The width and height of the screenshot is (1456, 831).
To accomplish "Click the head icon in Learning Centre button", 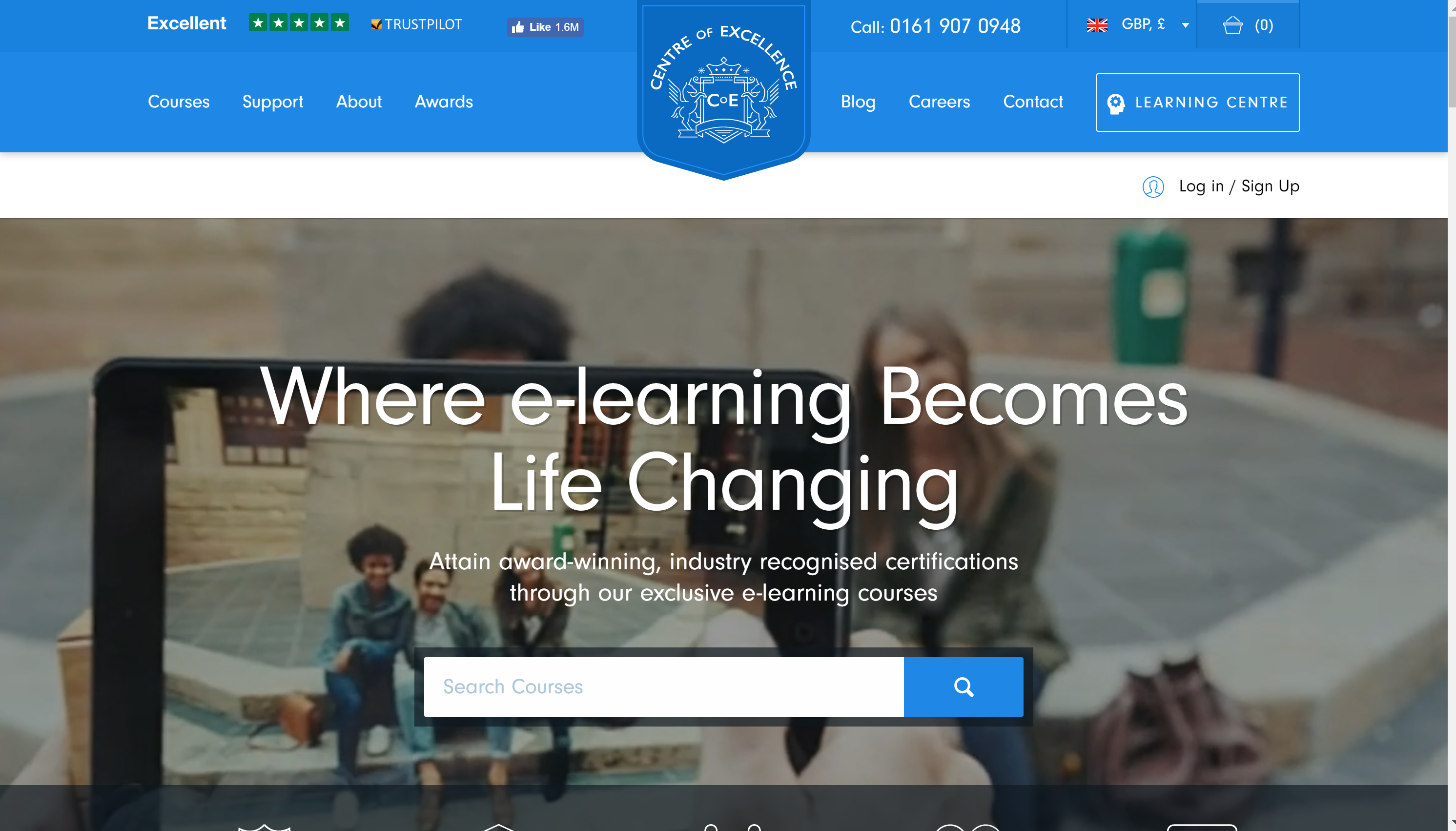I will pos(1115,104).
